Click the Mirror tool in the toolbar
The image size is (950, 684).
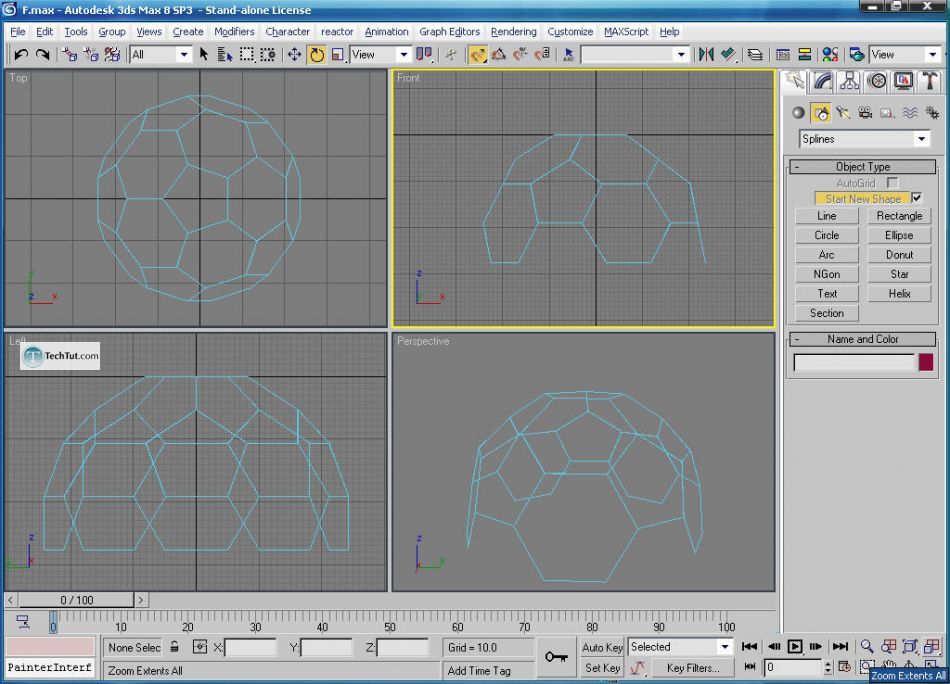click(706, 55)
